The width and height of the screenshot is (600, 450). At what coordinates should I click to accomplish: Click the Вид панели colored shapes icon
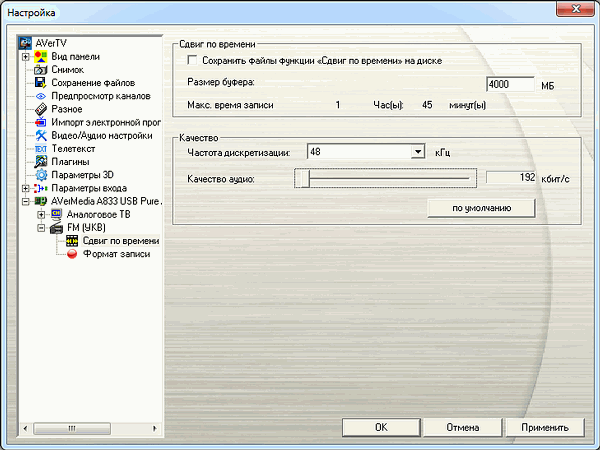coord(41,57)
